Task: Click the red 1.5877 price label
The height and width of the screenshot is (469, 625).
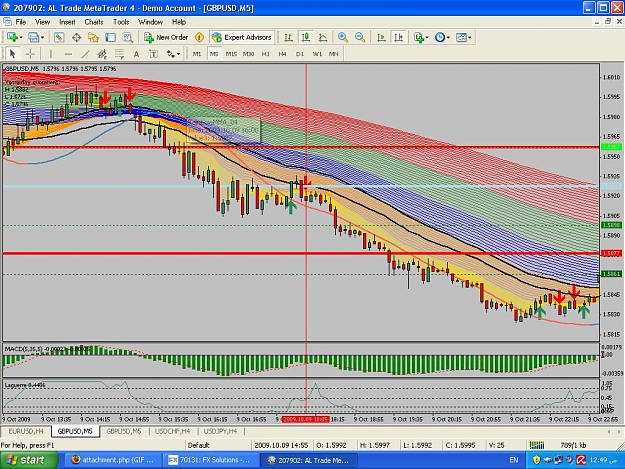Action: coord(611,253)
